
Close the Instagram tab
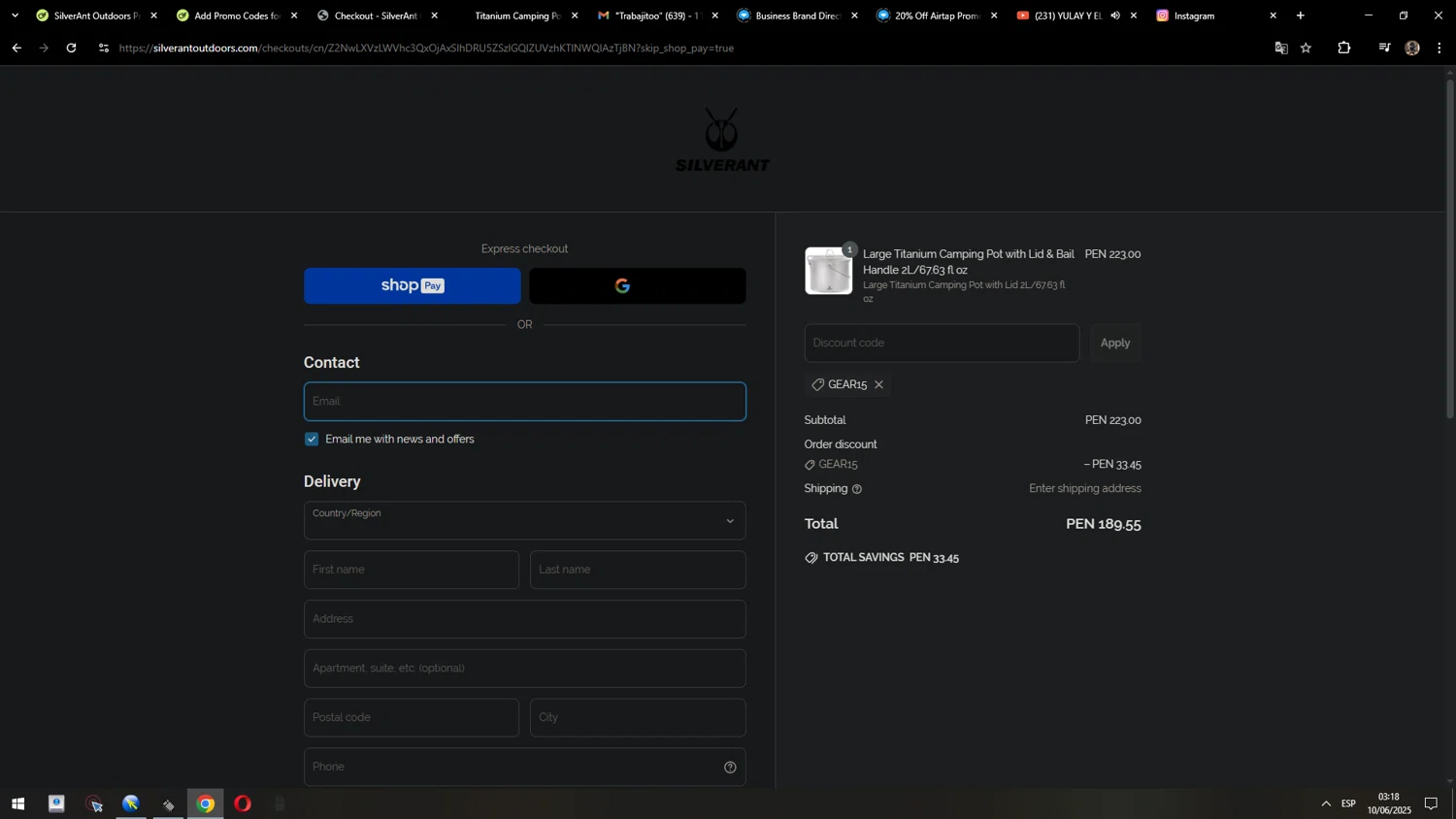[1274, 16]
